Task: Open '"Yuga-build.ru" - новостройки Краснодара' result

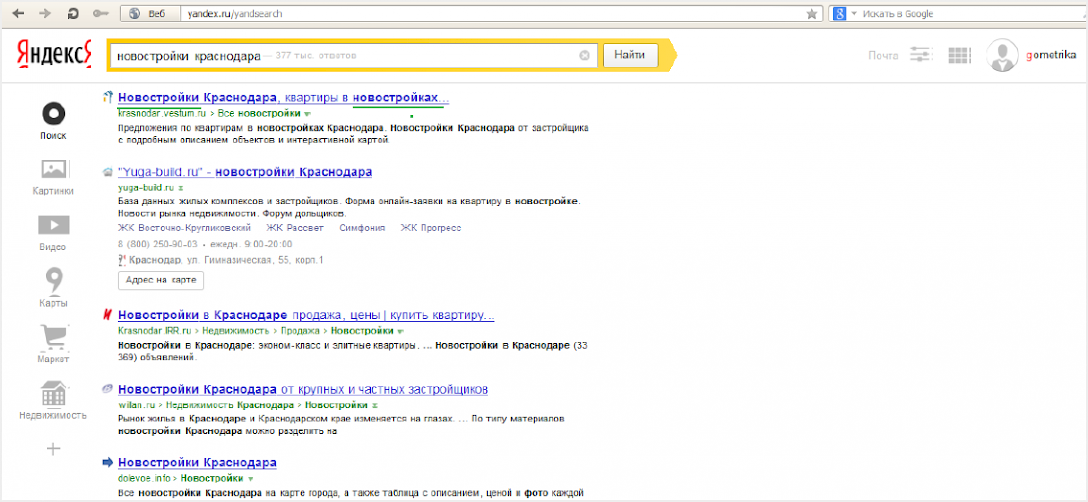Action: tap(245, 172)
